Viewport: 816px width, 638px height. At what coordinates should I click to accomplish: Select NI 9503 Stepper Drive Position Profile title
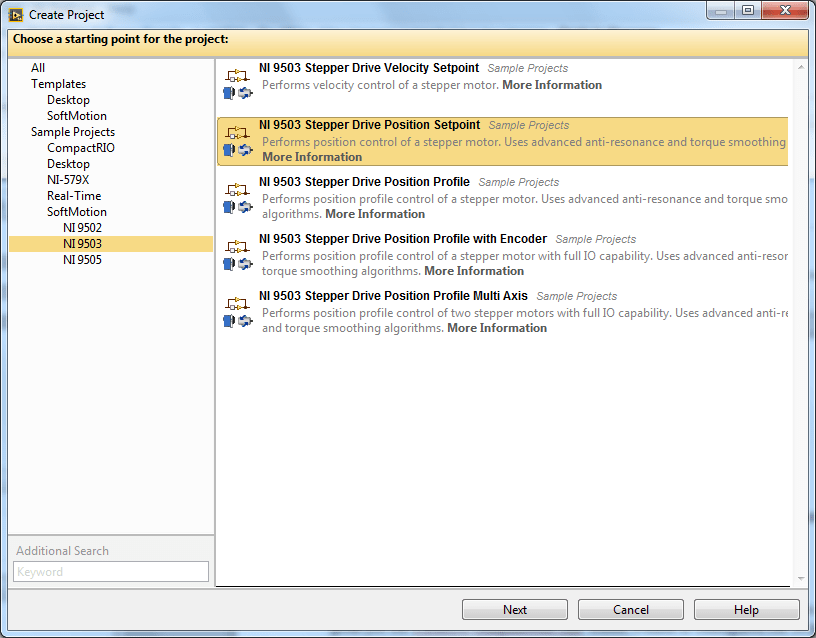(364, 182)
